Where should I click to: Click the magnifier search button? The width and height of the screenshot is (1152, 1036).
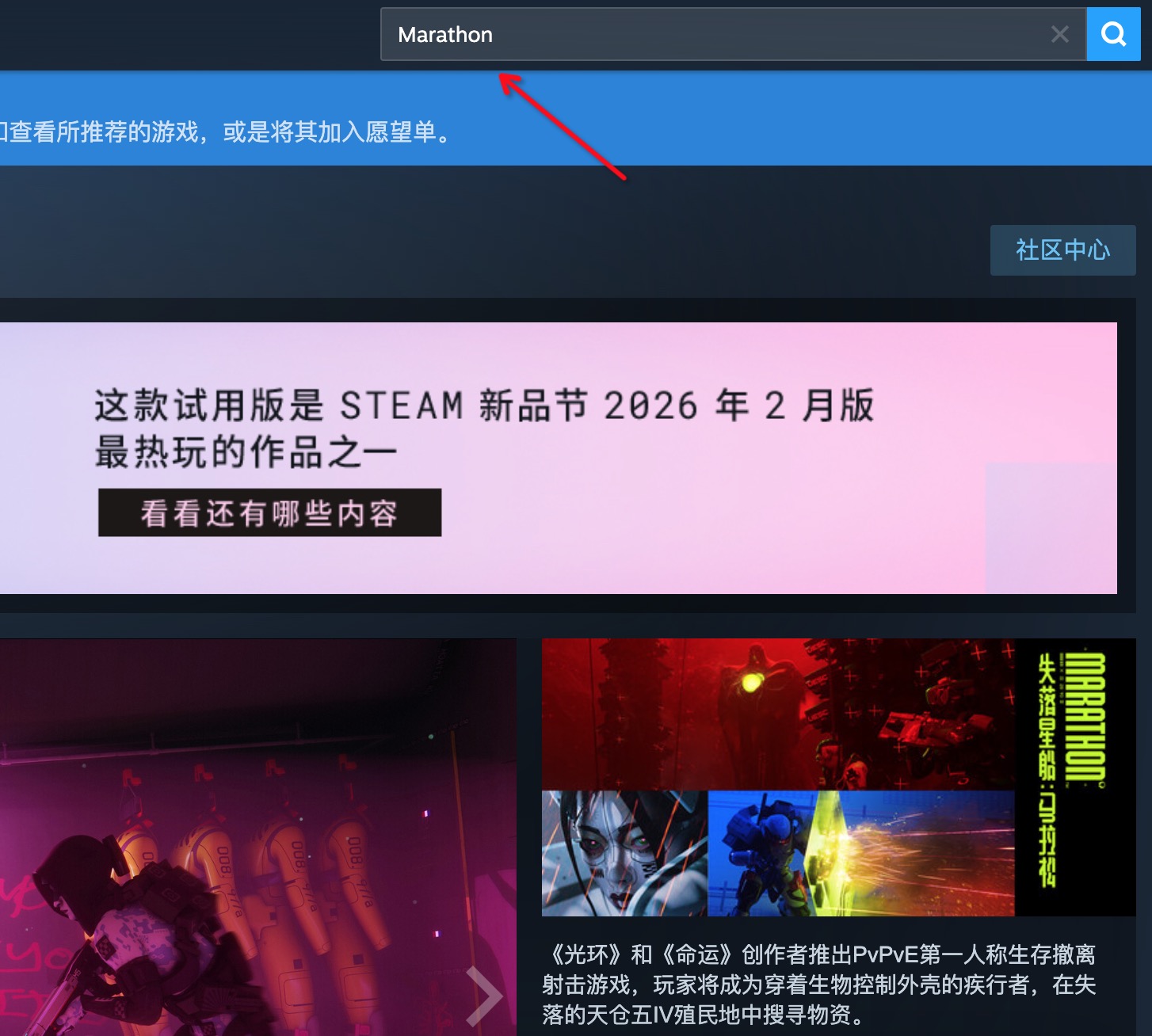(x=1113, y=34)
